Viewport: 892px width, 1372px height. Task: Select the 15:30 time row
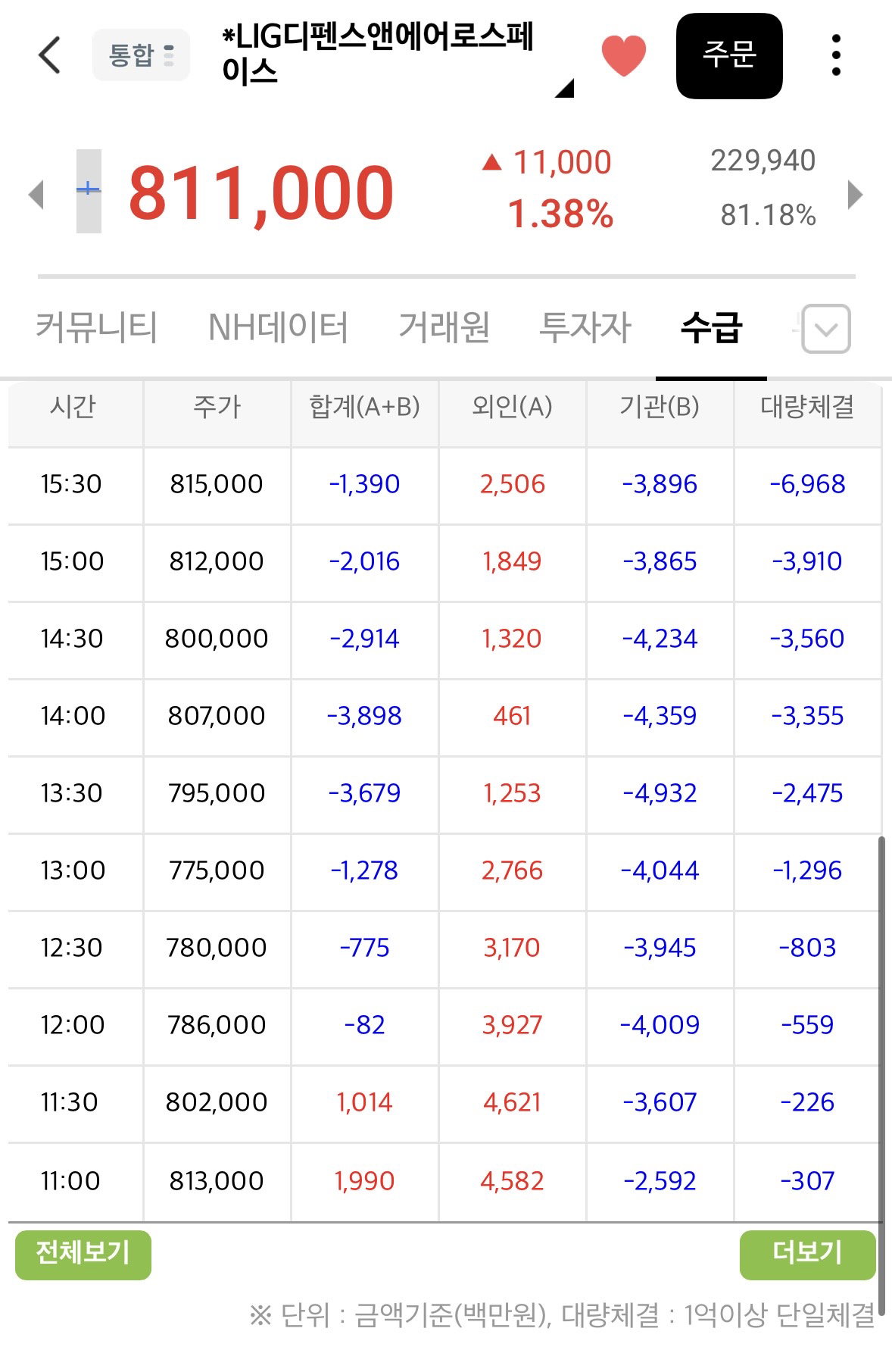[444, 484]
